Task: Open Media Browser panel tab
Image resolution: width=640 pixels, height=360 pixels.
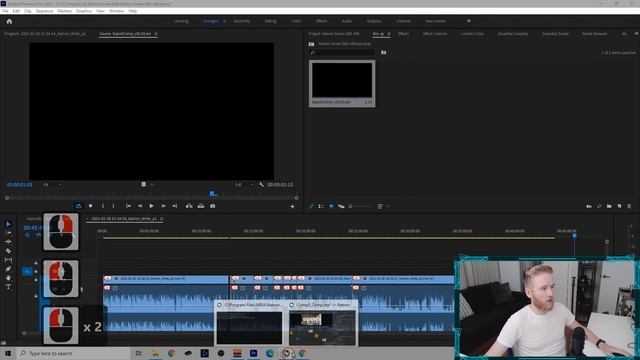Action: [594, 34]
